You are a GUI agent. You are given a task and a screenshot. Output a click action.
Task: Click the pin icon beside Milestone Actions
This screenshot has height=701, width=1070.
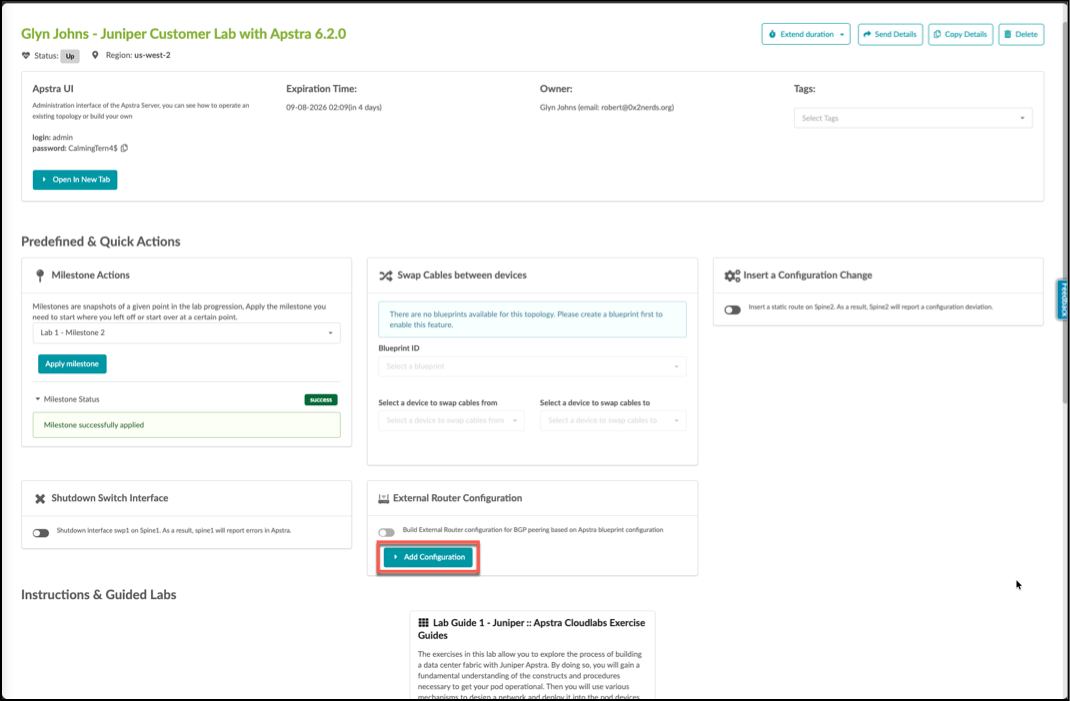click(x=40, y=275)
